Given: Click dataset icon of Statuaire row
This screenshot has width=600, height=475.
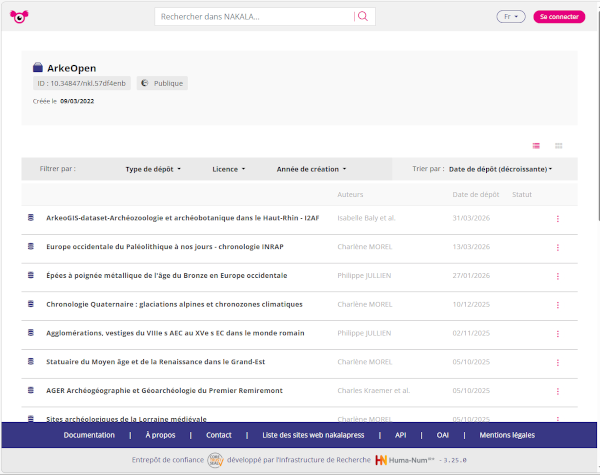Looking at the screenshot, I should point(31,361).
